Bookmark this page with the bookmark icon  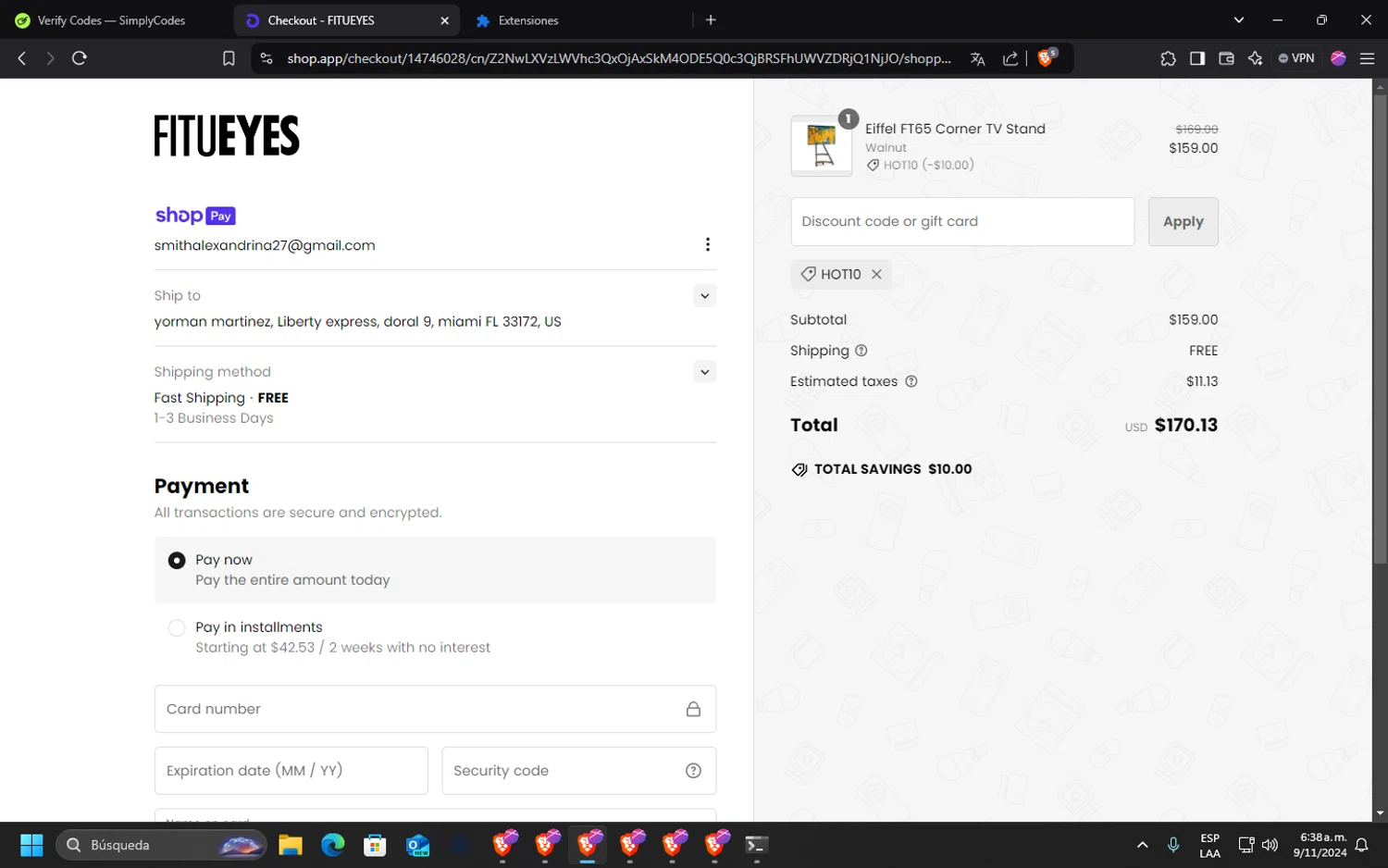point(229,58)
